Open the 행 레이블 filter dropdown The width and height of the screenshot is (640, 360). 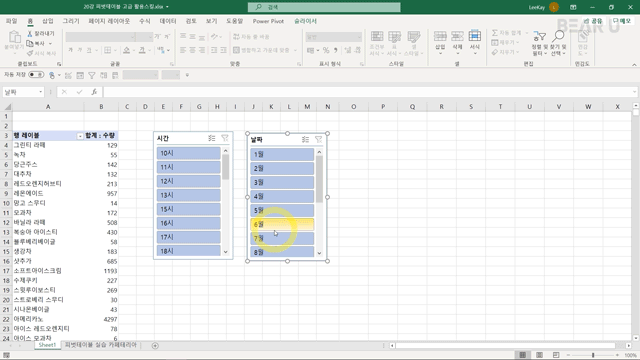click(80, 136)
